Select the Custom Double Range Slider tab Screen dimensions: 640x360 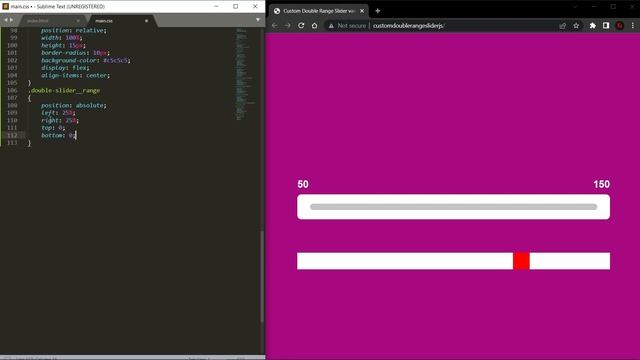(318, 11)
